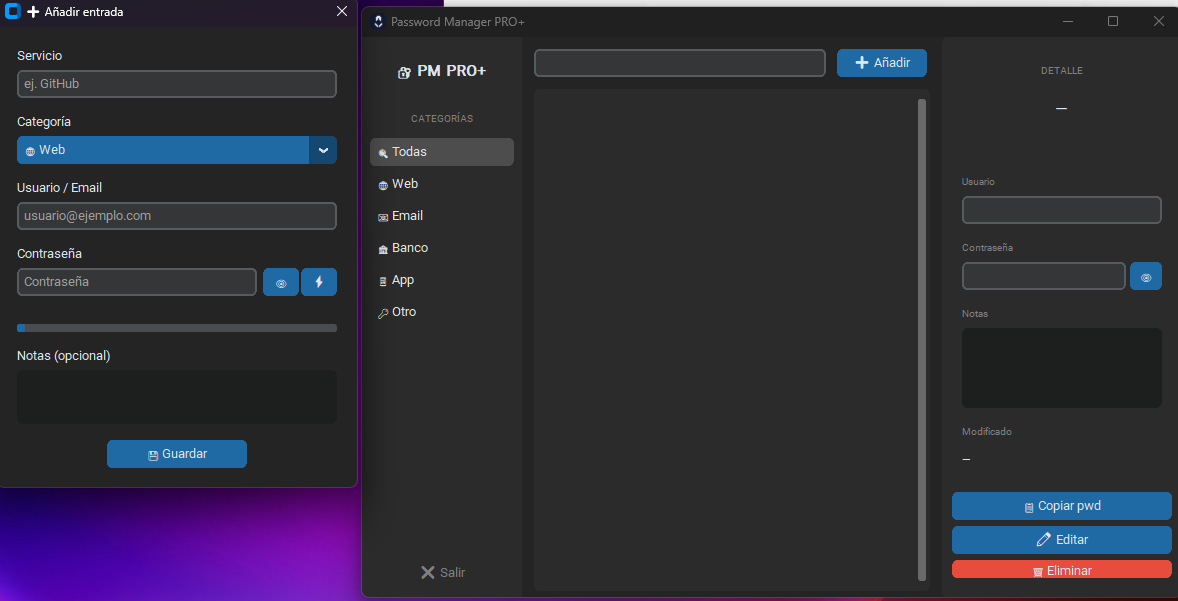Click the phone icon beside App
The width and height of the screenshot is (1178, 601).
click(383, 282)
